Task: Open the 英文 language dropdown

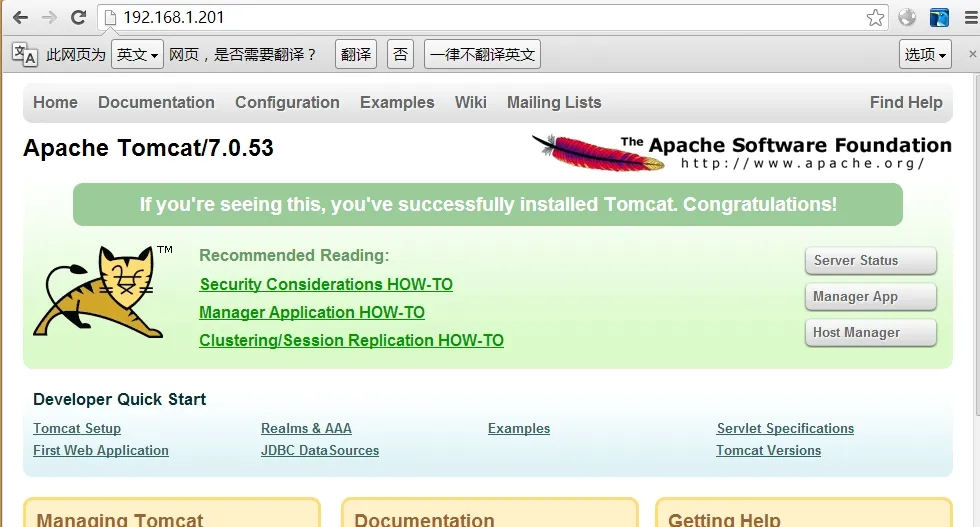Action: point(138,54)
